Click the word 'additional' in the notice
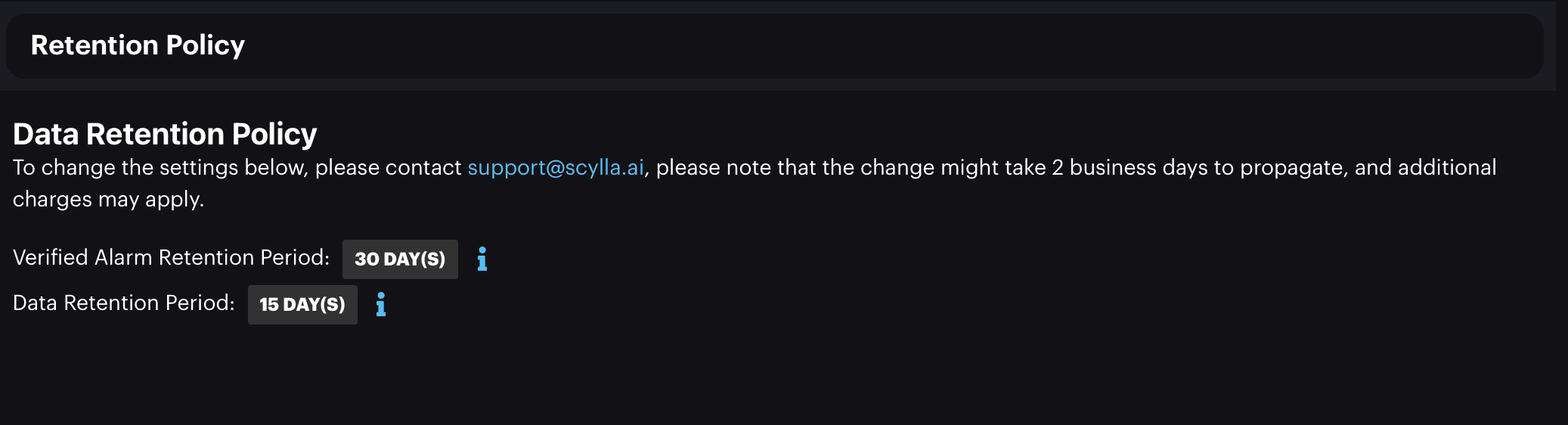 pos(1447,167)
